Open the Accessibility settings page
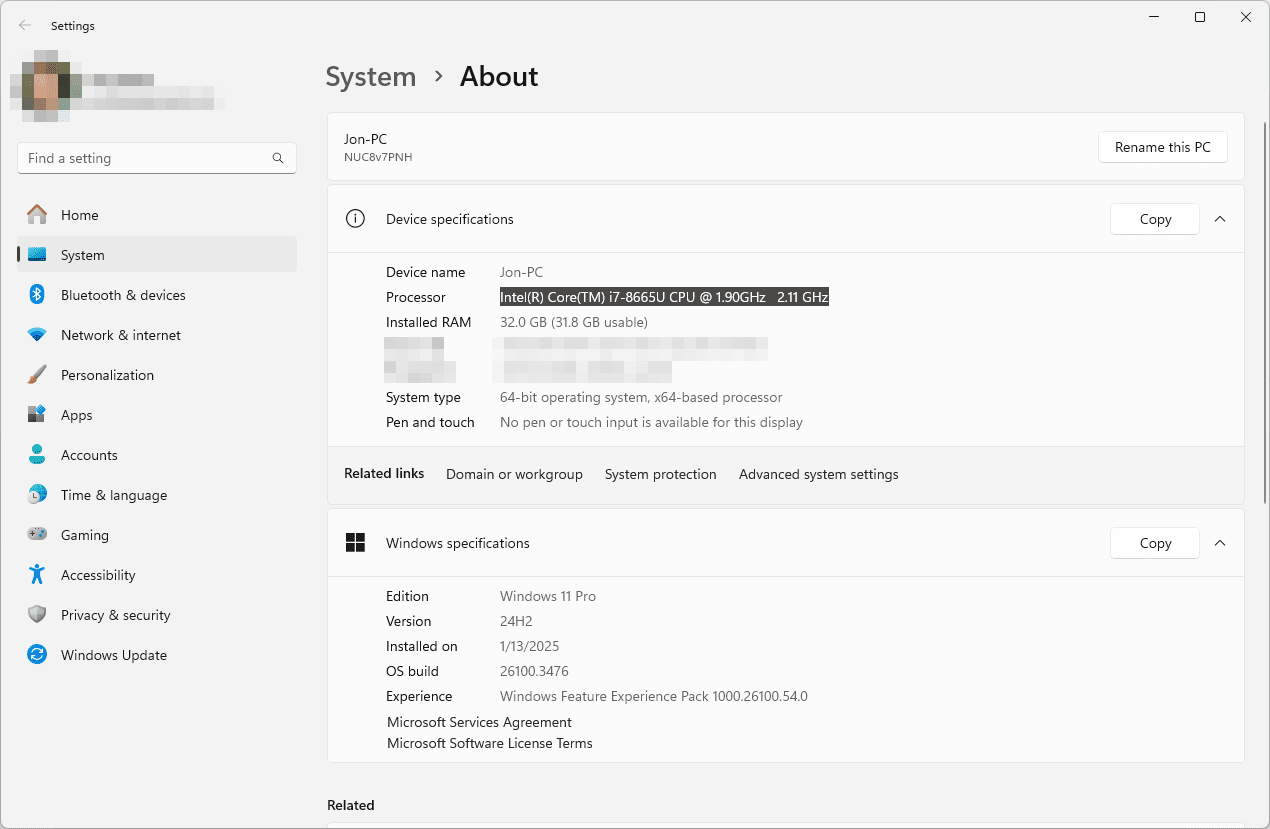 97,575
